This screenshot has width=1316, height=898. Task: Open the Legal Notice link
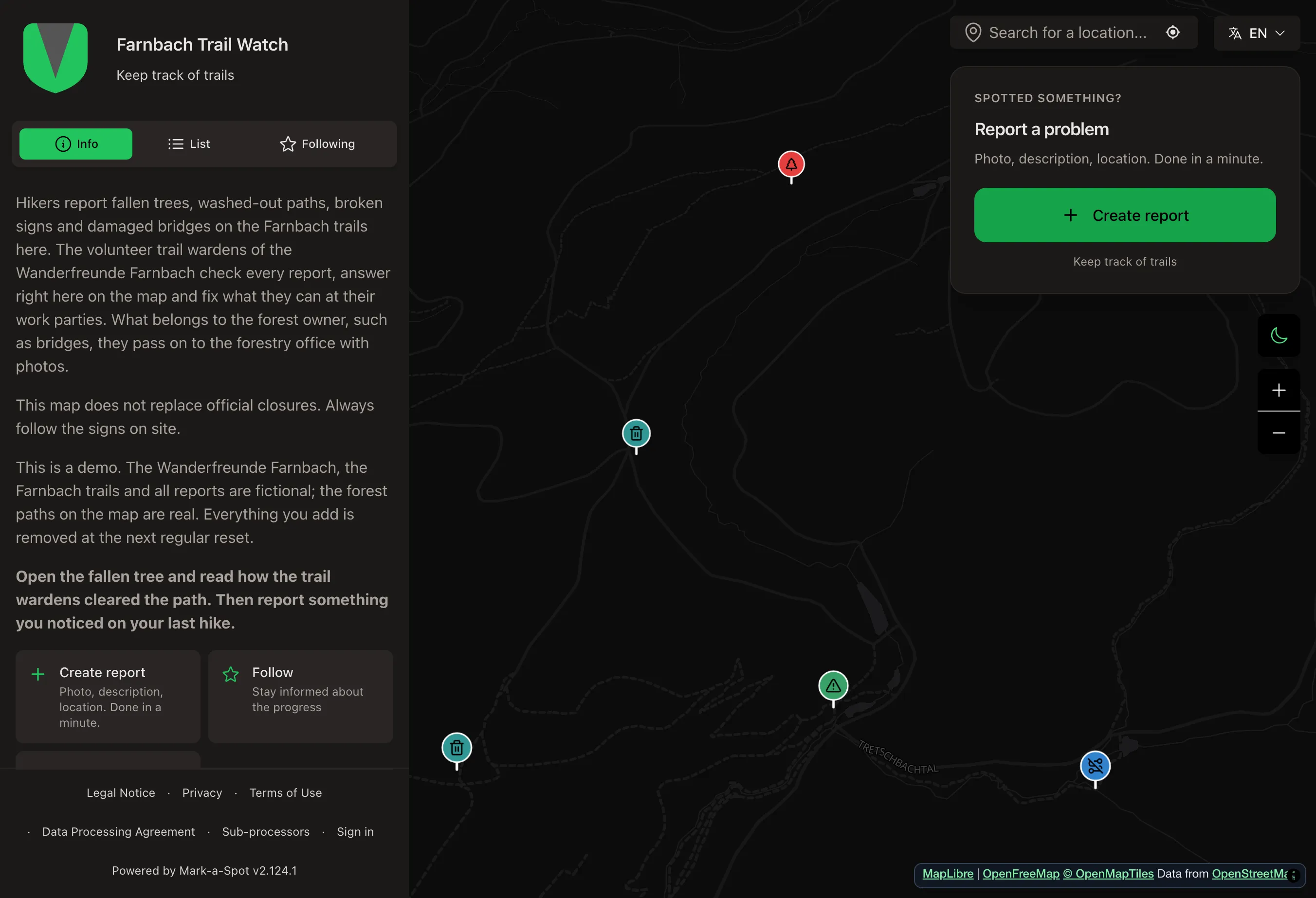[121, 793]
